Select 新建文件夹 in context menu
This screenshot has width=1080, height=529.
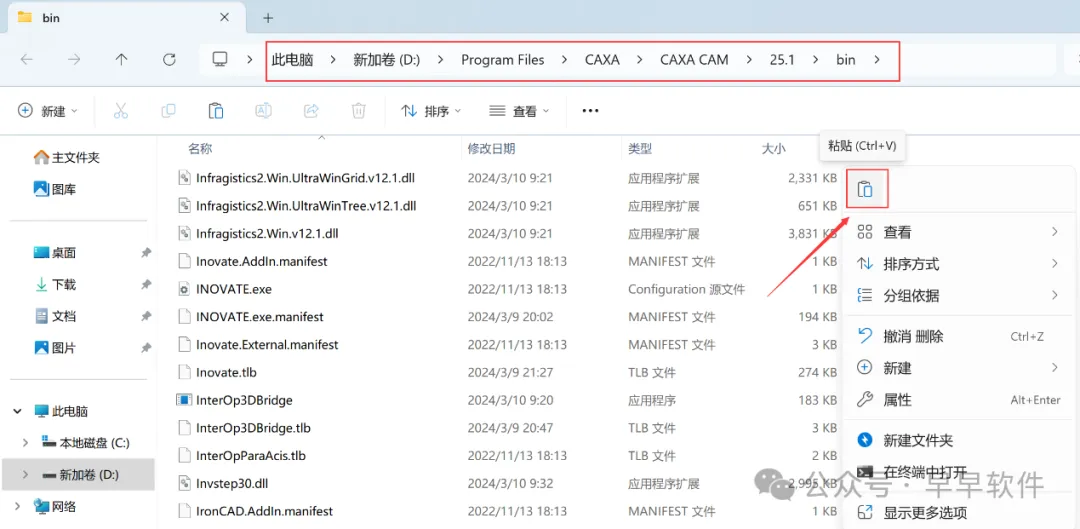(x=958, y=440)
